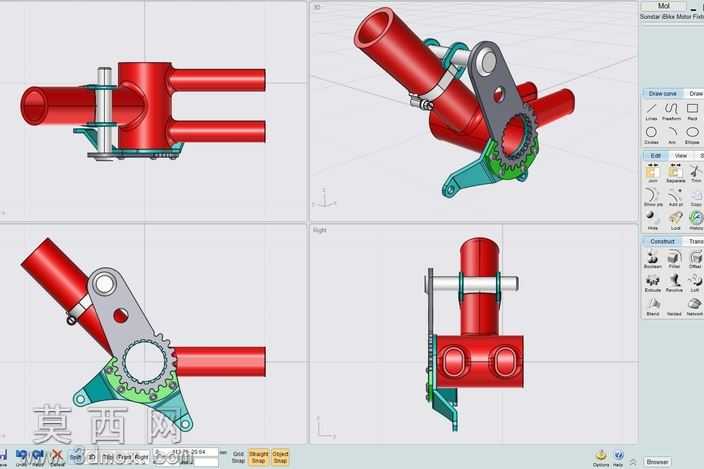Click the Undo icon
Screen dimensions: 704x469
21,457
